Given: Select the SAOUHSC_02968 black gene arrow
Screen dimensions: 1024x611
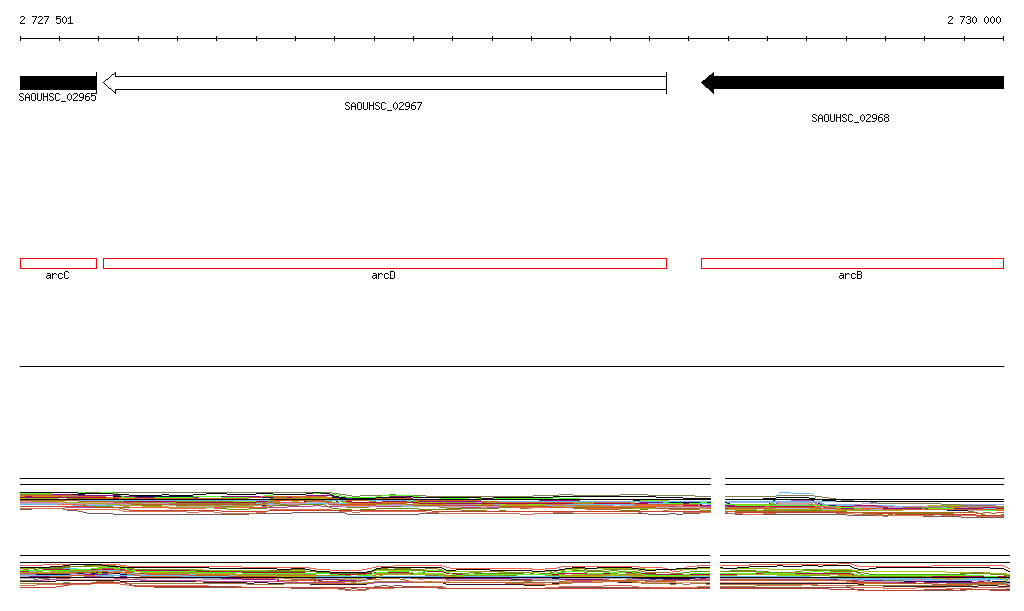Looking at the screenshot, I should (852, 82).
